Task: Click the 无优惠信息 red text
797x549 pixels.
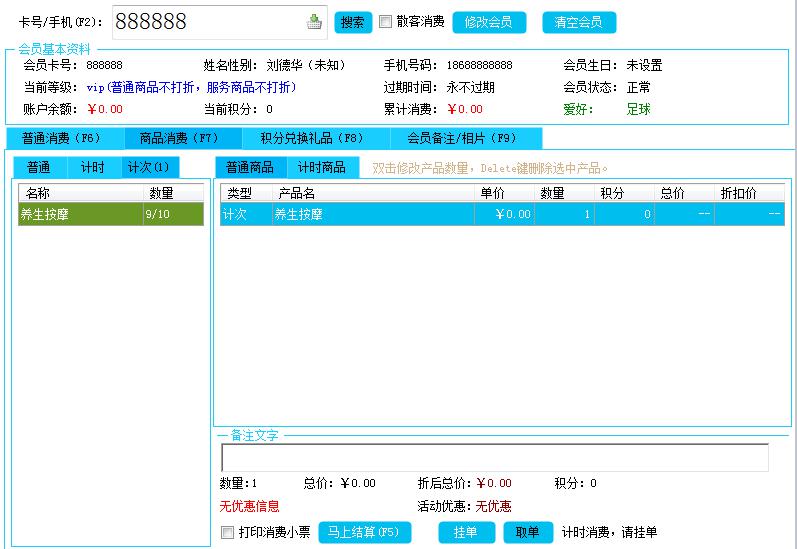Action: click(249, 506)
